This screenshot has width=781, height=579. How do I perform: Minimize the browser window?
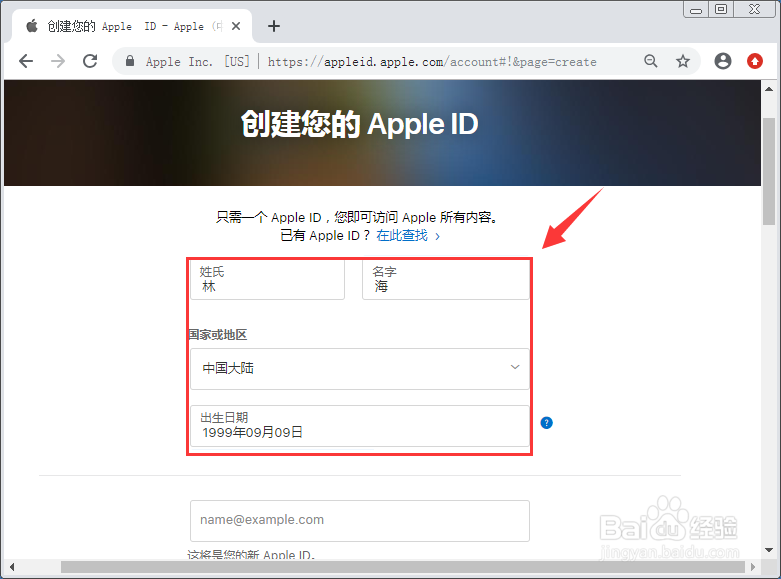(696, 10)
